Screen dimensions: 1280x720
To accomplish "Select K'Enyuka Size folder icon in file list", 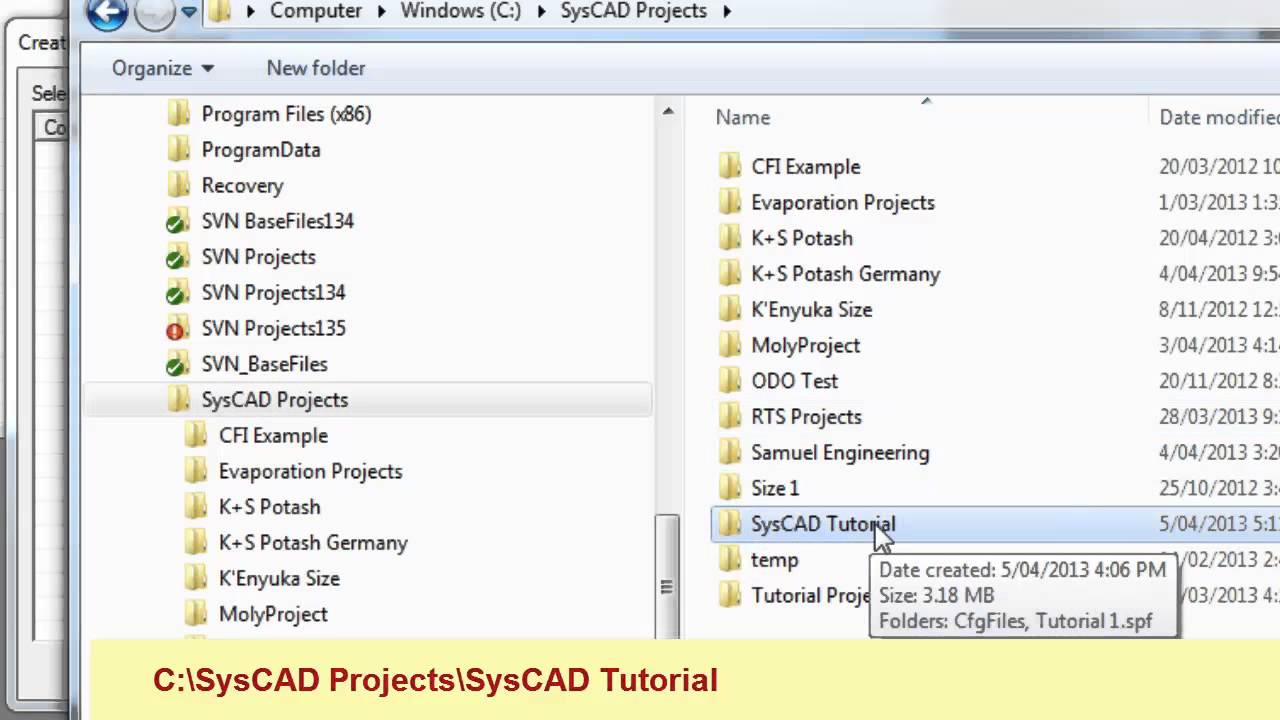I will coord(730,310).
